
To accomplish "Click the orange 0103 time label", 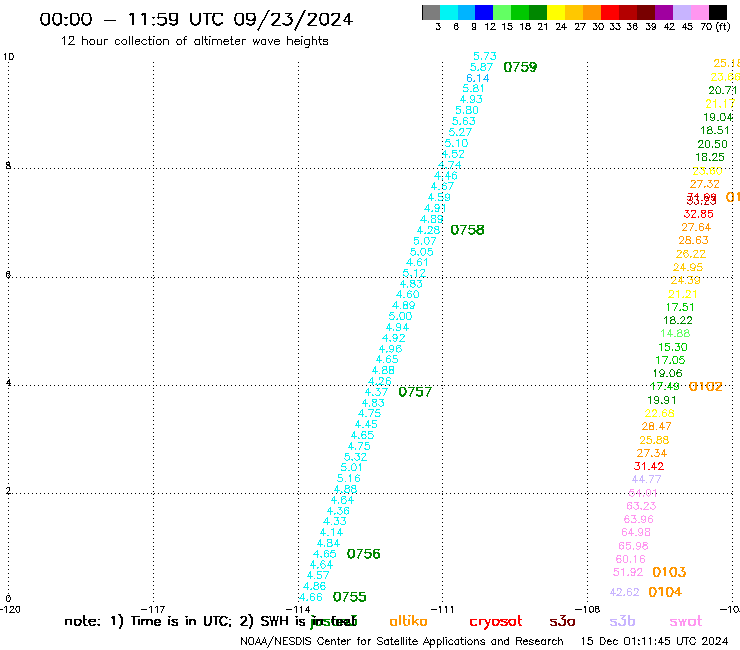I will click(669, 572).
